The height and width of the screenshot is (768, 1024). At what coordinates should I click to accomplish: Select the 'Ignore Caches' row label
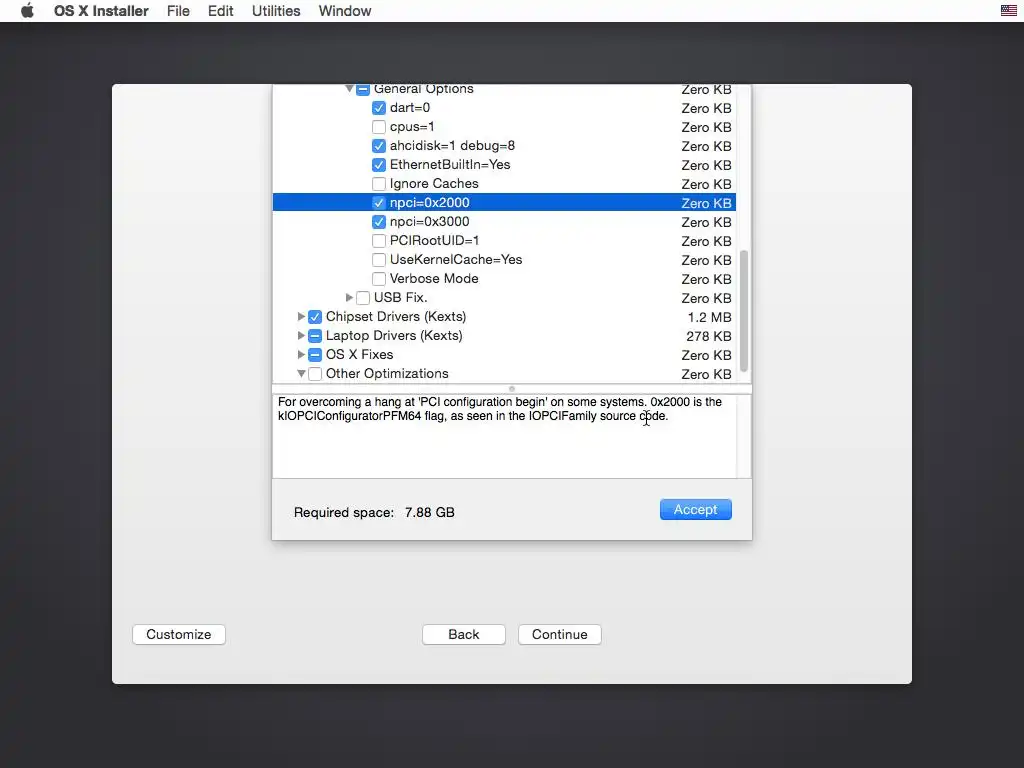click(x=434, y=184)
